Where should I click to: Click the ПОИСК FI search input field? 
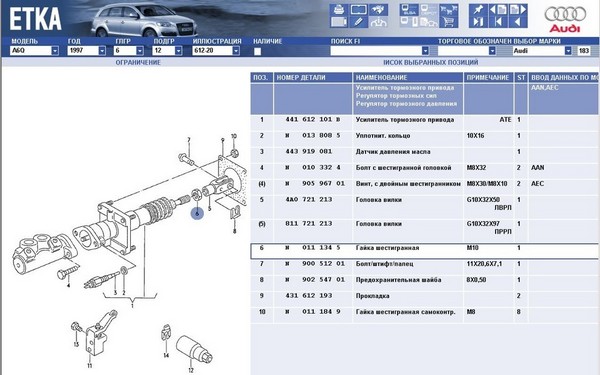pos(380,51)
